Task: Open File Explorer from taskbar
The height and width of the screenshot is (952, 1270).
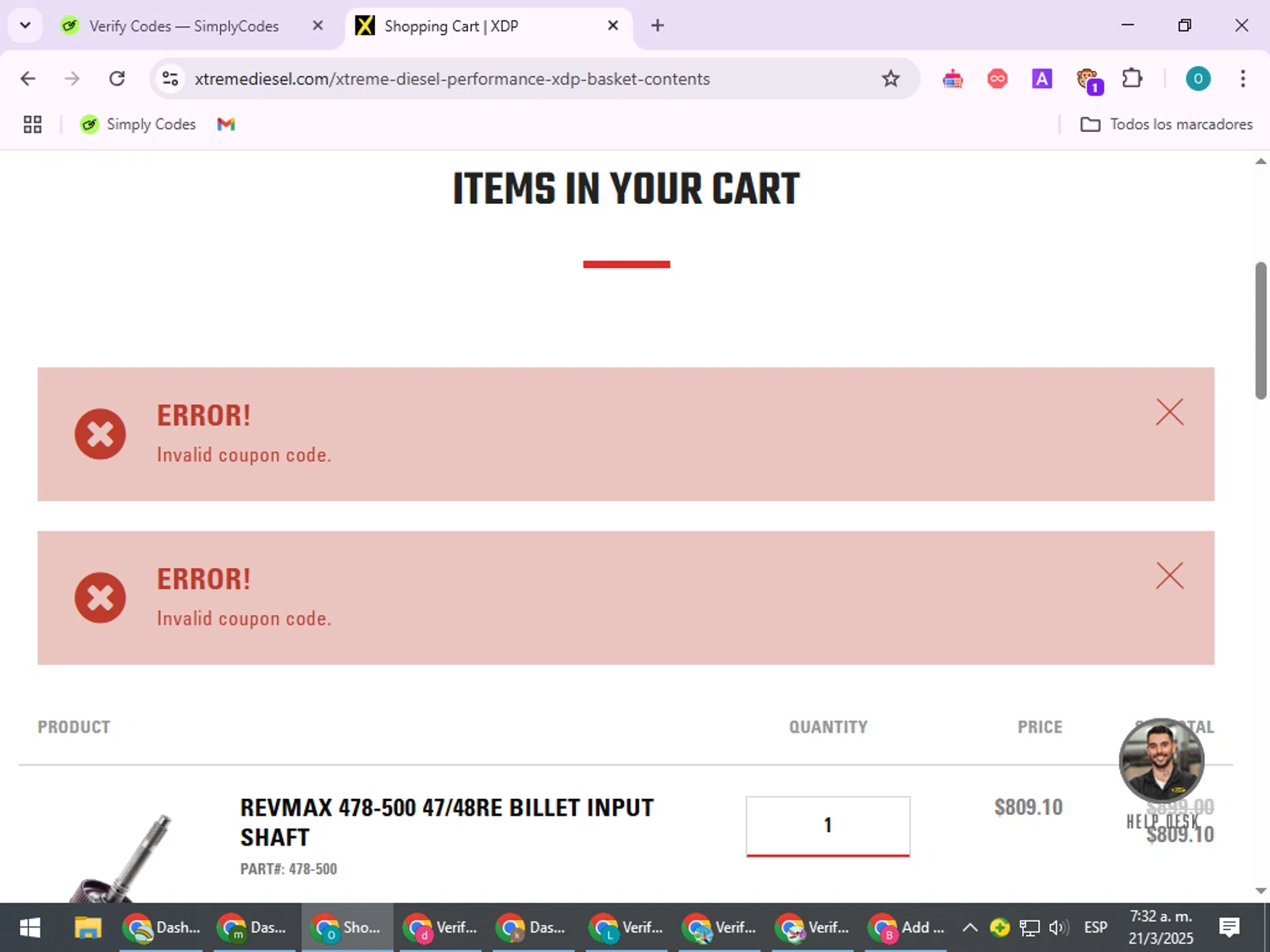Action: tap(87, 927)
